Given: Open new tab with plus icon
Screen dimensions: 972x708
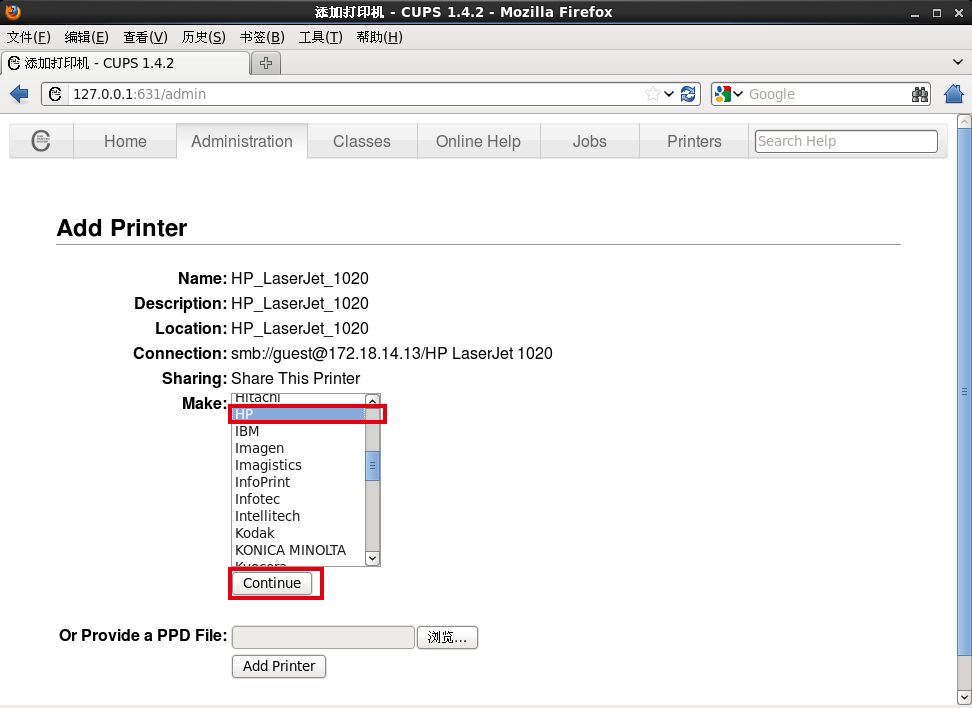Looking at the screenshot, I should [x=266, y=63].
